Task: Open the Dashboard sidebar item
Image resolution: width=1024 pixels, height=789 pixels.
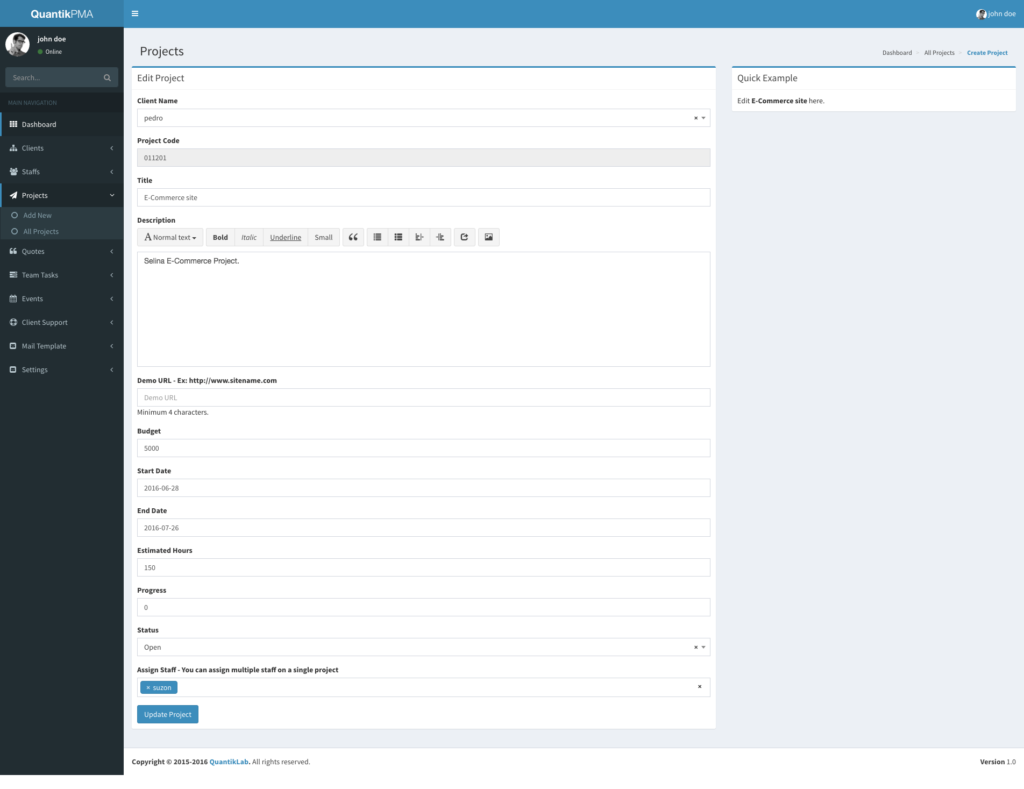Action: (x=61, y=124)
